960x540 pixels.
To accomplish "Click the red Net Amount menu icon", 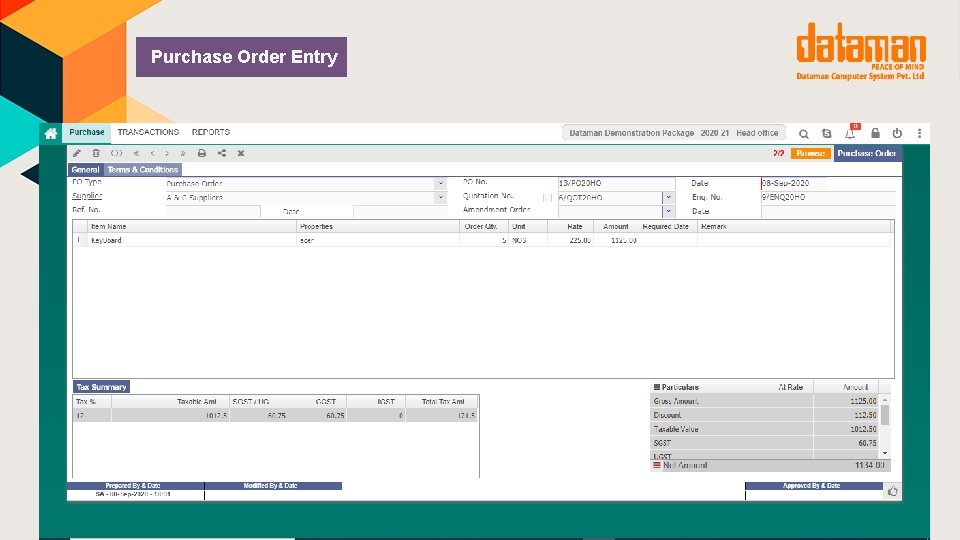I will point(656,465).
